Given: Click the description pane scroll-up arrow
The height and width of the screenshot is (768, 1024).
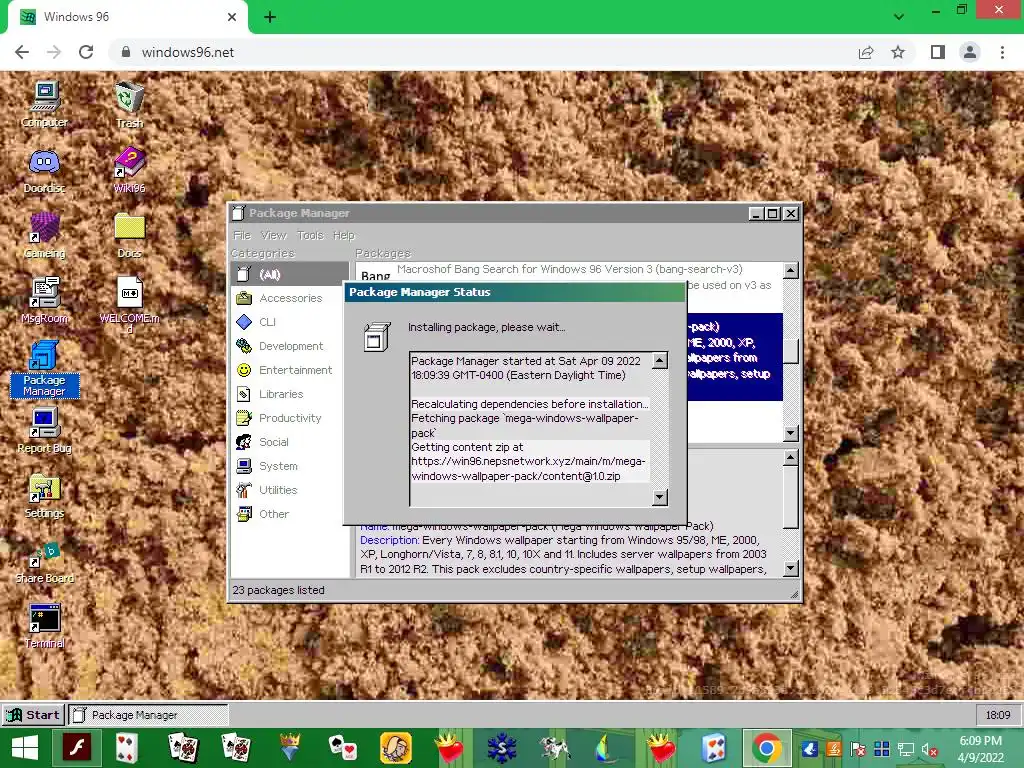Looking at the screenshot, I should point(791,457).
